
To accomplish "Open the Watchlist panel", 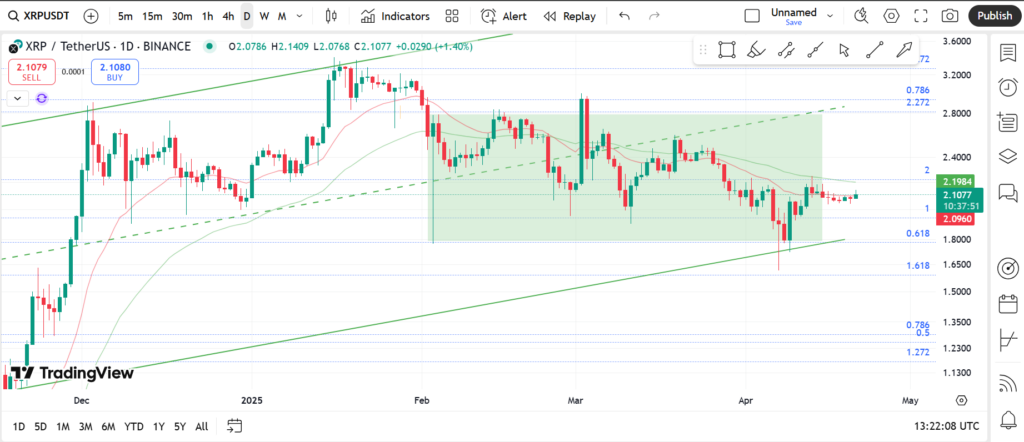I will [x=1008, y=53].
